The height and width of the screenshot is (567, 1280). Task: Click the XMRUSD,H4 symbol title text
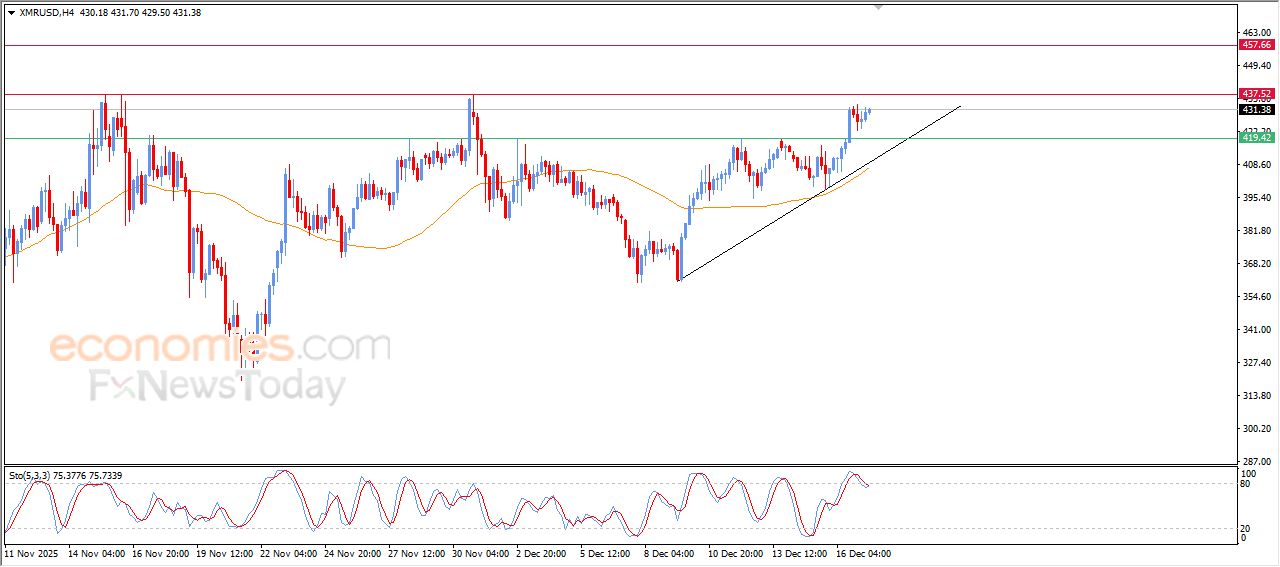pyautogui.click(x=46, y=13)
